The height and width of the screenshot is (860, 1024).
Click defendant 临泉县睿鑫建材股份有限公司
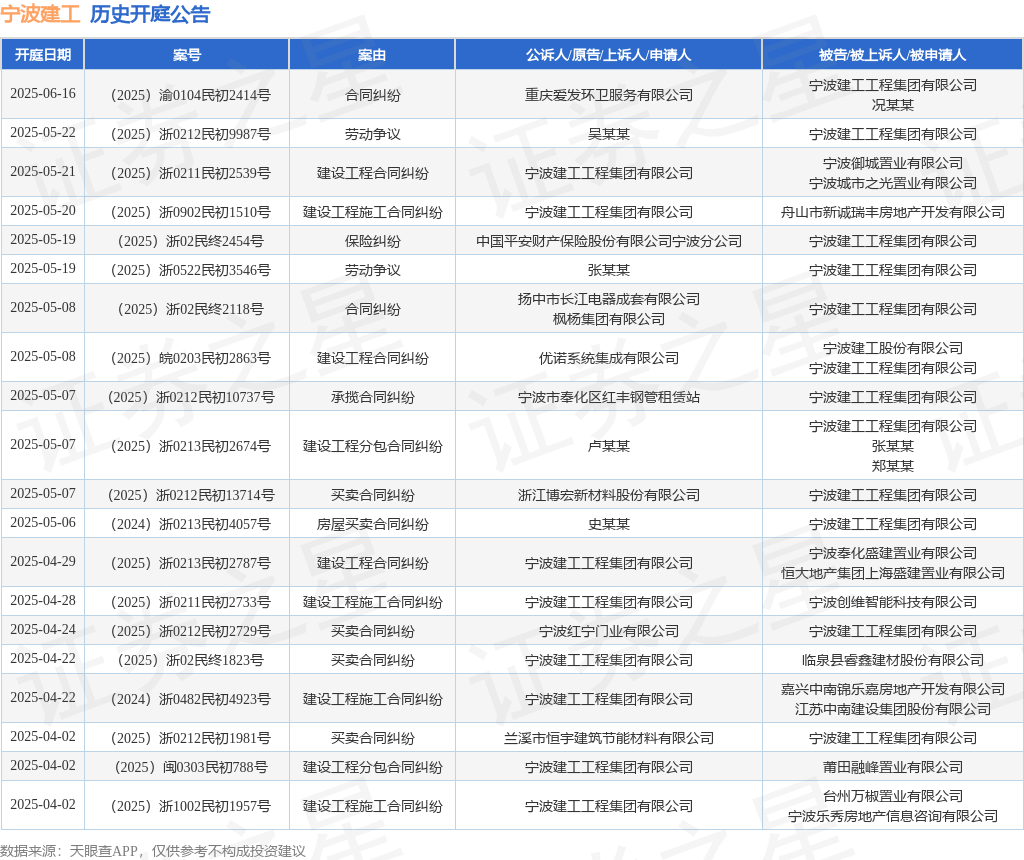tap(893, 660)
